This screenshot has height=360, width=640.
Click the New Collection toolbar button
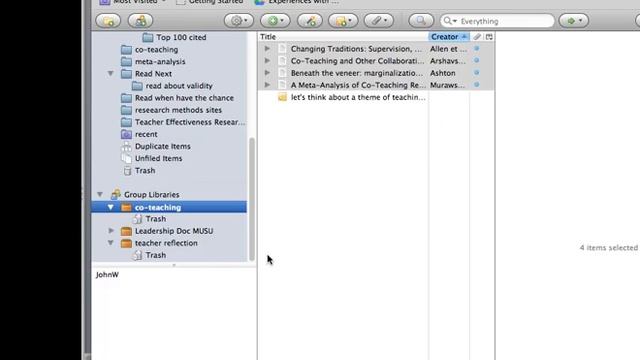click(x=108, y=20)
